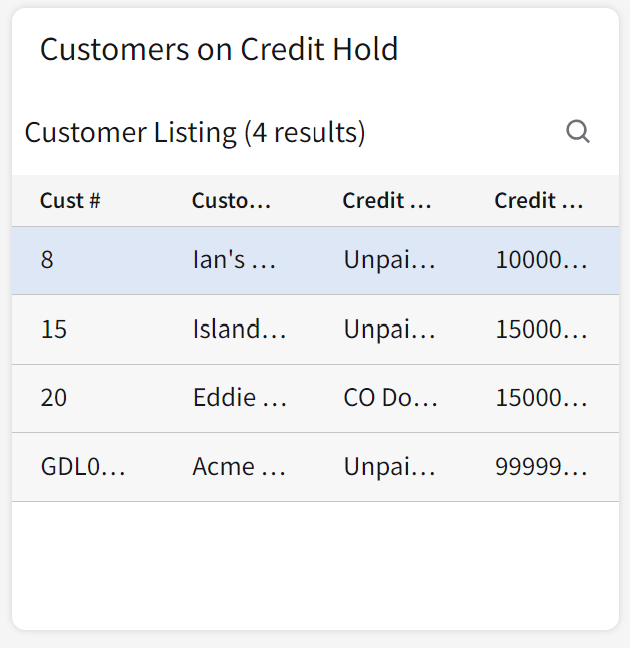Click 15000... value in Island row

point(541,329)
